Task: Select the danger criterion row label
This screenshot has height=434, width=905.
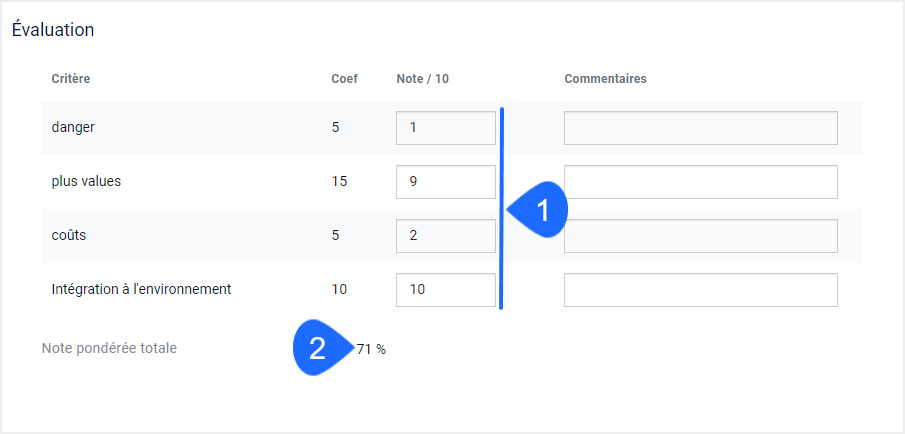Action: (x=73, y=128)
